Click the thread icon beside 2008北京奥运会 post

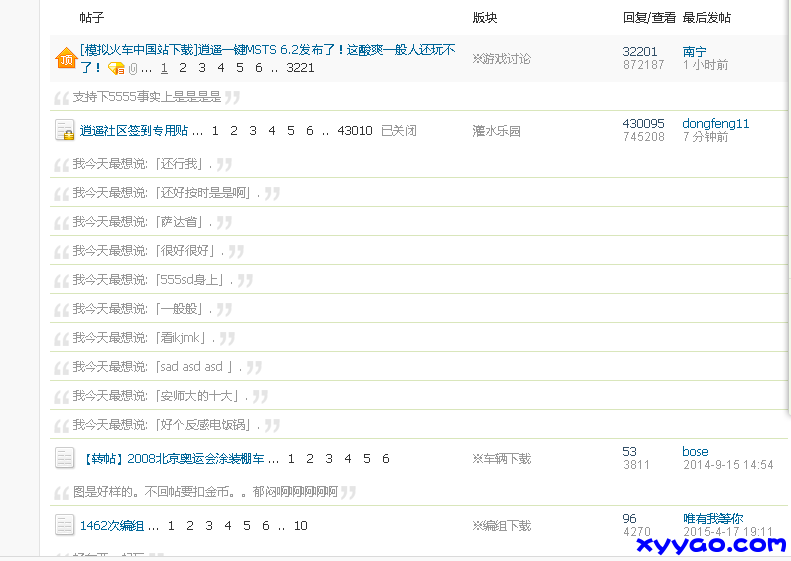(65, 458)
